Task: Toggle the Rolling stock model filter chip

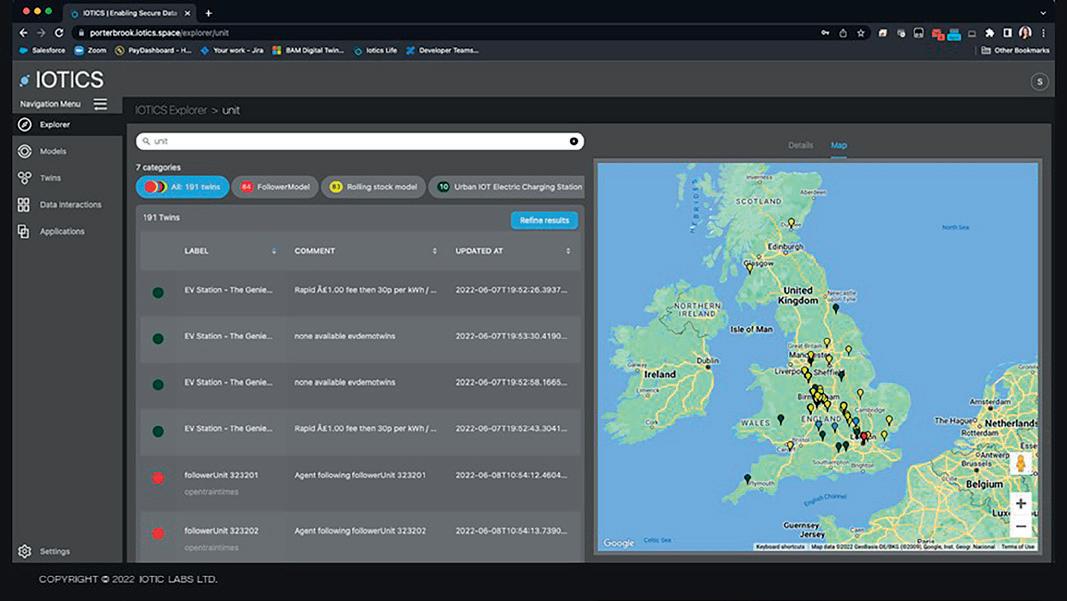Action: click(372, 187)
